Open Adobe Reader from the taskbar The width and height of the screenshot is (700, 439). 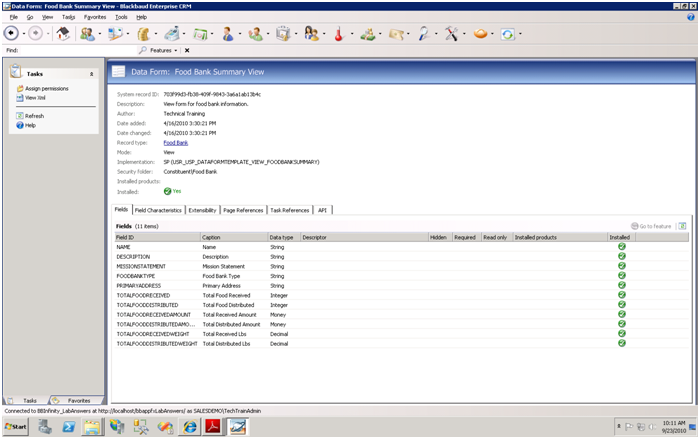pyautogui.click(x=213, y=427)
